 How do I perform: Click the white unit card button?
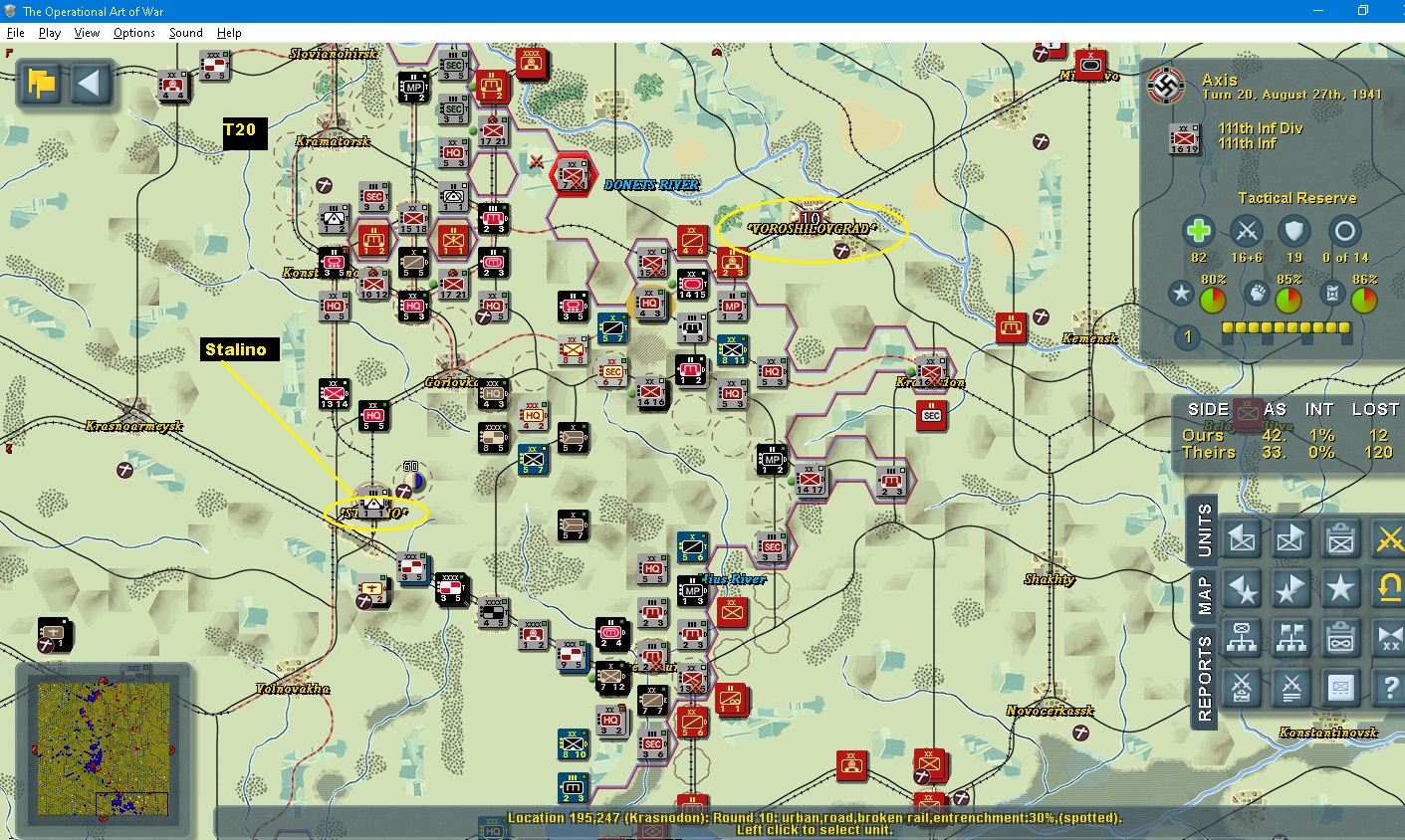[1340, 688]
